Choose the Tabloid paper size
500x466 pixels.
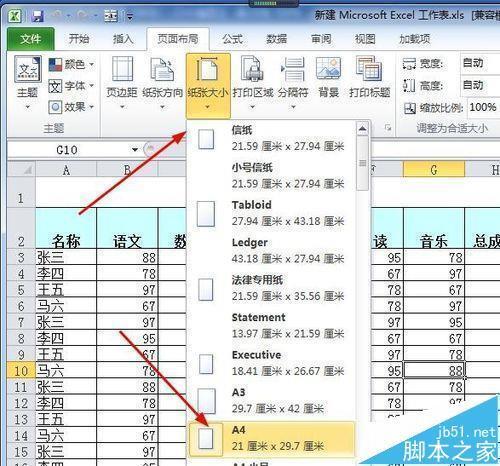pos(271,213)
